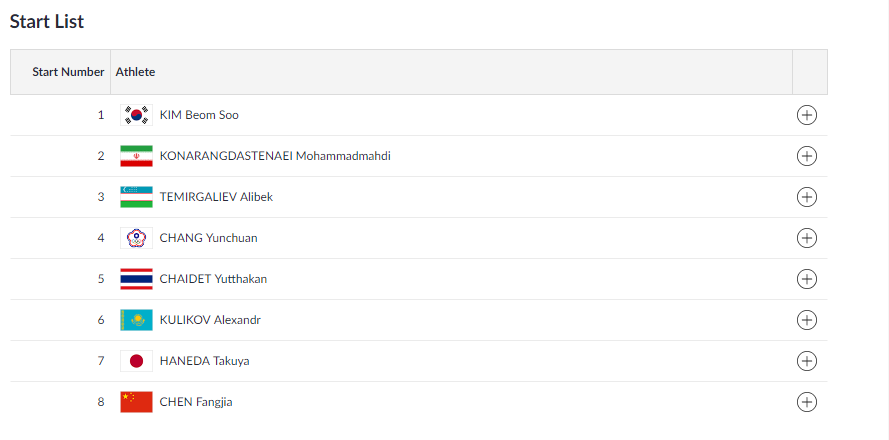The height and width of the screenshot is (440, 889).
Task: Click the Iran flag icon
Action: 136,156
